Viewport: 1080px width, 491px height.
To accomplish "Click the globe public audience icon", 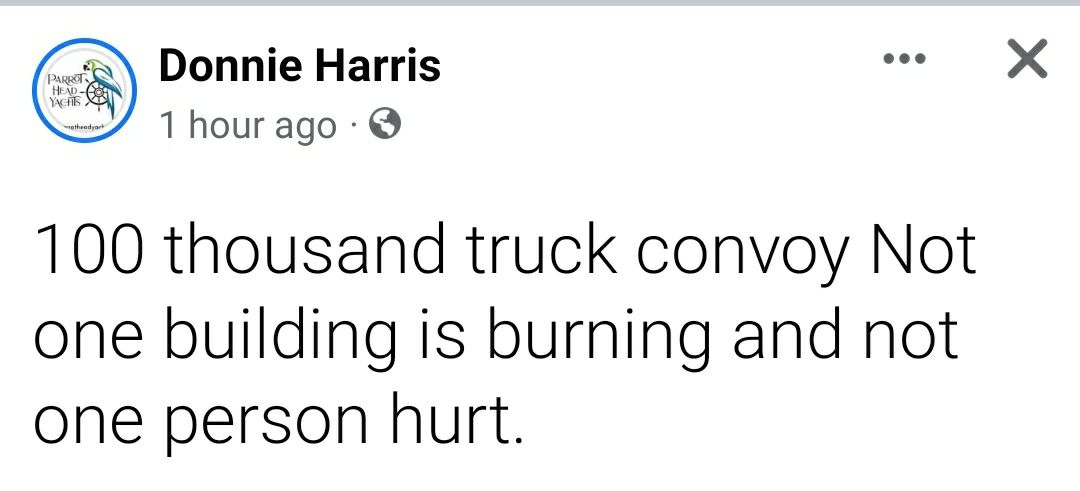I will pyautogui.click(x=385, y=125).
